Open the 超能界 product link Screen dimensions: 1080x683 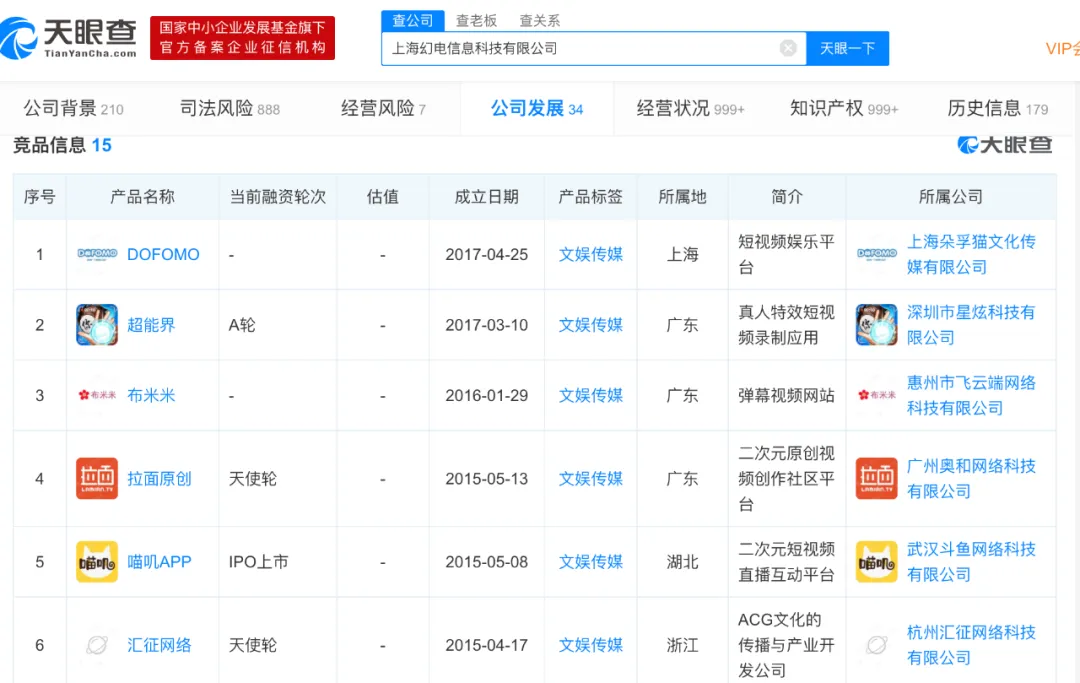[151, 325]
